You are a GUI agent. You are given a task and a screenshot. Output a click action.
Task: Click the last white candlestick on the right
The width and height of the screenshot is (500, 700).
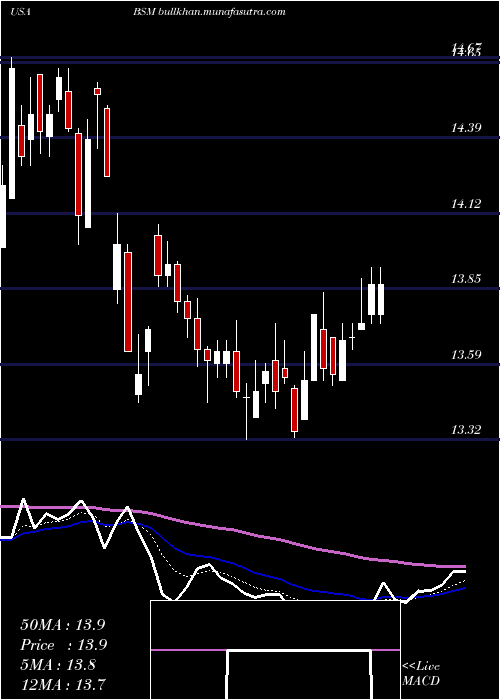click(x=381, y=299)
